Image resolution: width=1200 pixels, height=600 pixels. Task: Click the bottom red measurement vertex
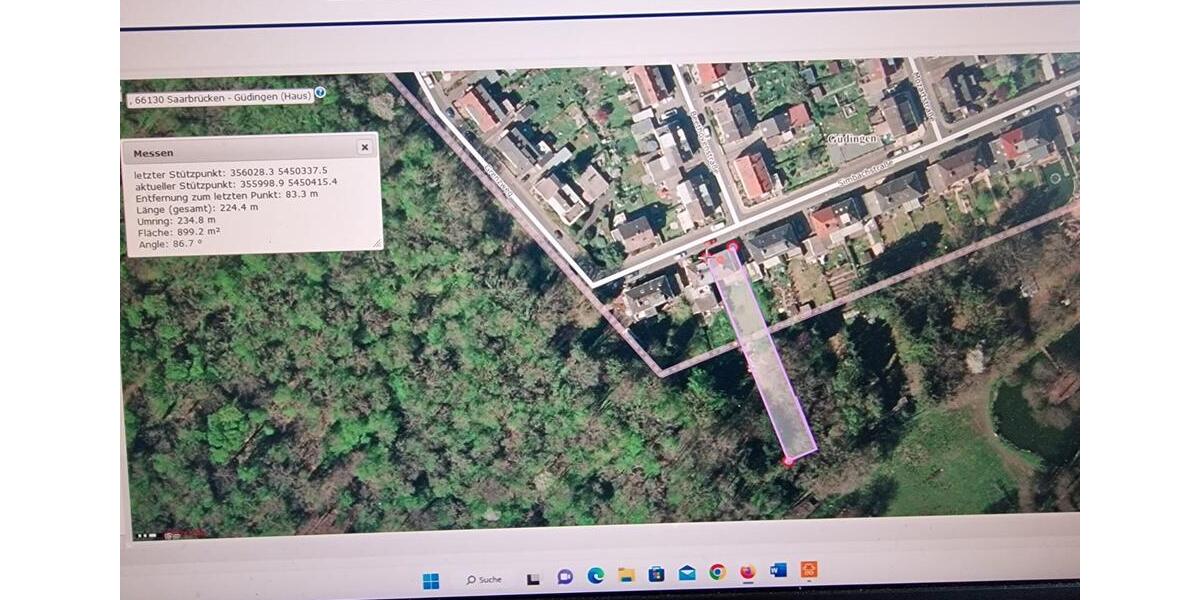788,461
